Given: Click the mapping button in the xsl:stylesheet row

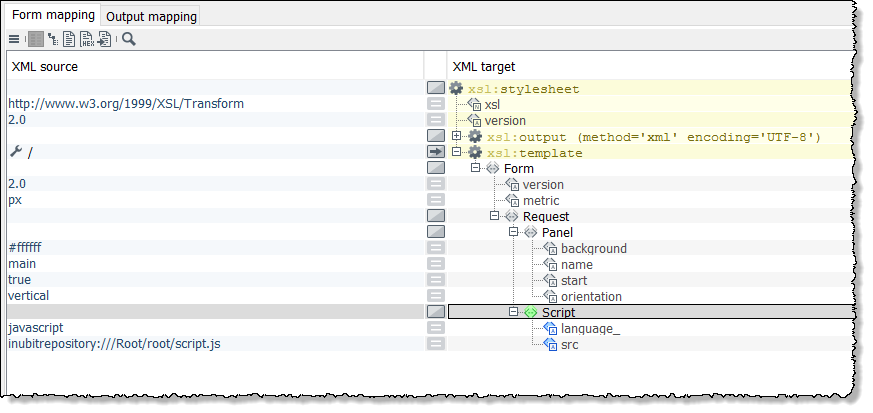Looking at the screenshot, I should 435,88.
